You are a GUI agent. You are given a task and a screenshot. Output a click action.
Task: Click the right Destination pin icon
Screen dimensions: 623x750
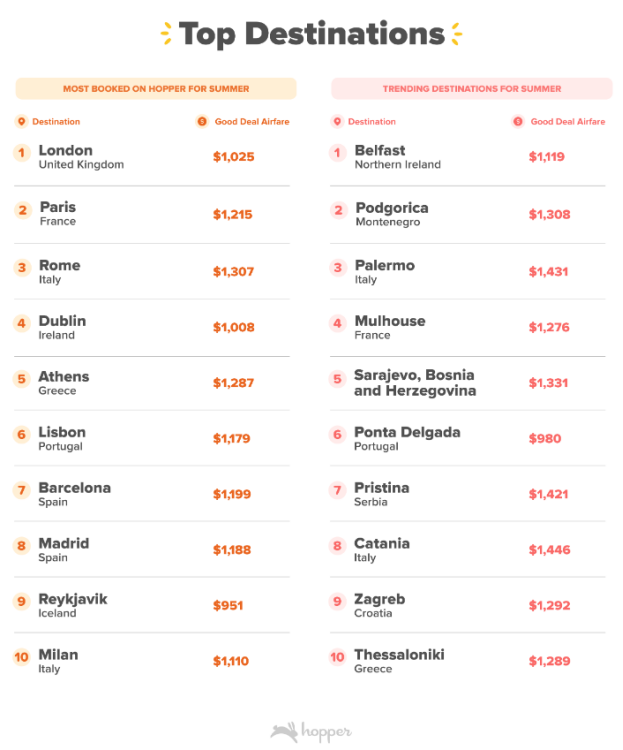pyautogui.click(x=338, y=122)
